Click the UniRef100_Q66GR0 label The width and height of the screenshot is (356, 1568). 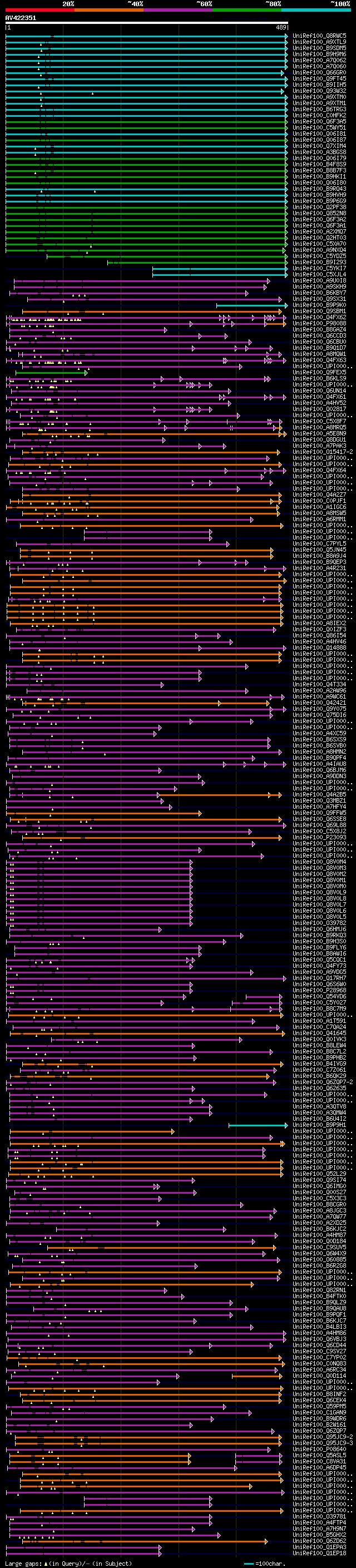click(x=319, y=72)
